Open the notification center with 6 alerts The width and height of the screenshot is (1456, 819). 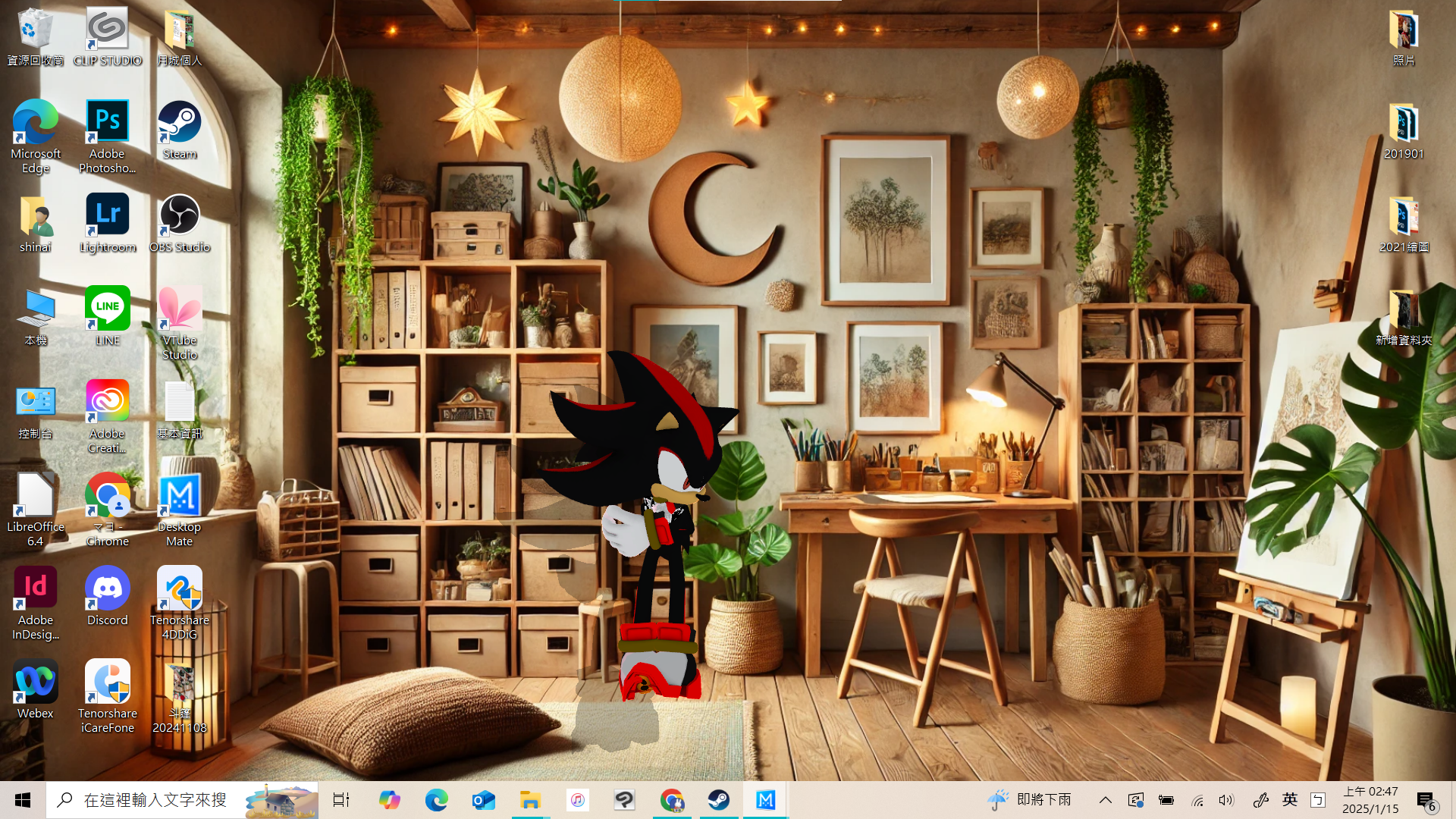1426,801
